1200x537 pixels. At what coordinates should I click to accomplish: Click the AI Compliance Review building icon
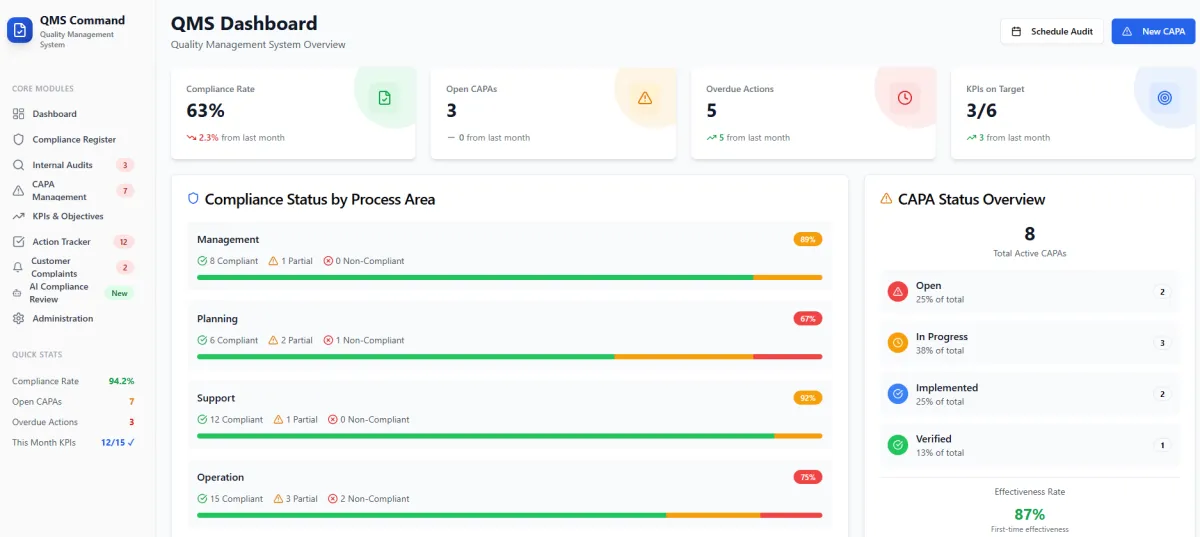tap(18, 293)
